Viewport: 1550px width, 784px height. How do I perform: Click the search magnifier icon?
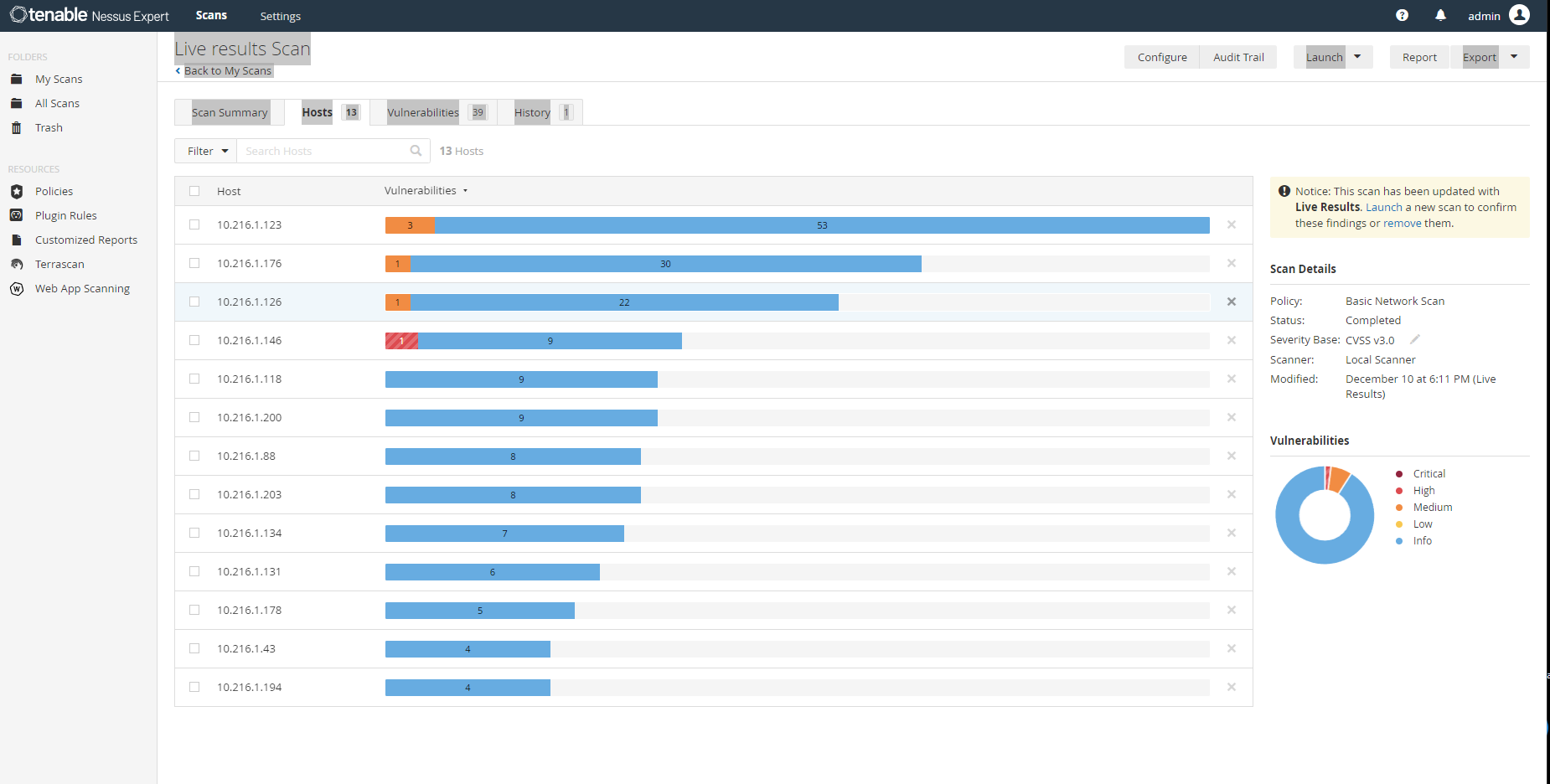point(416,151)
